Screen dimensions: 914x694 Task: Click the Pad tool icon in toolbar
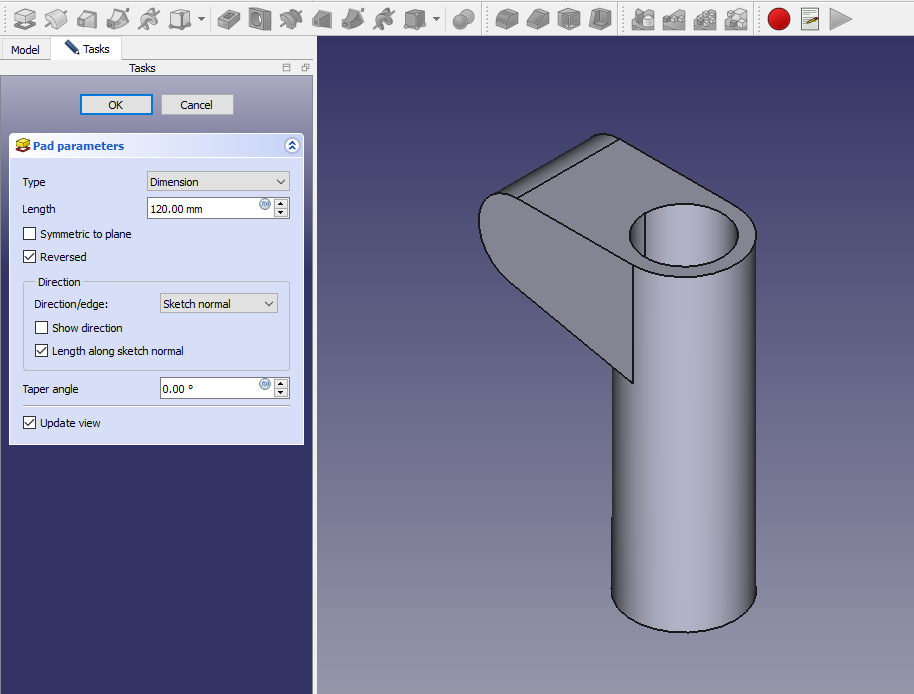[x=25, y=18]
